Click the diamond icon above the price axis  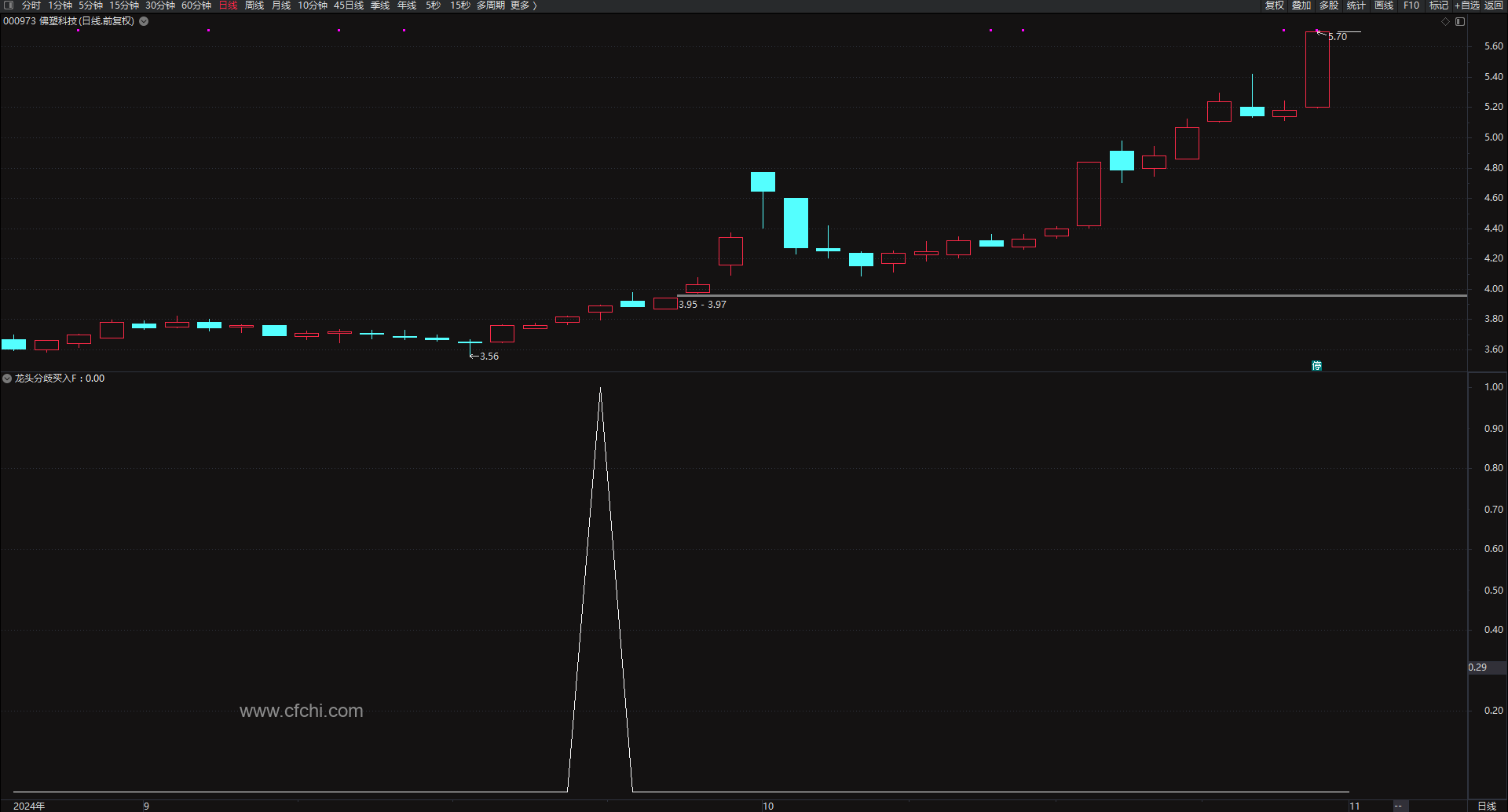point(1445,21)
